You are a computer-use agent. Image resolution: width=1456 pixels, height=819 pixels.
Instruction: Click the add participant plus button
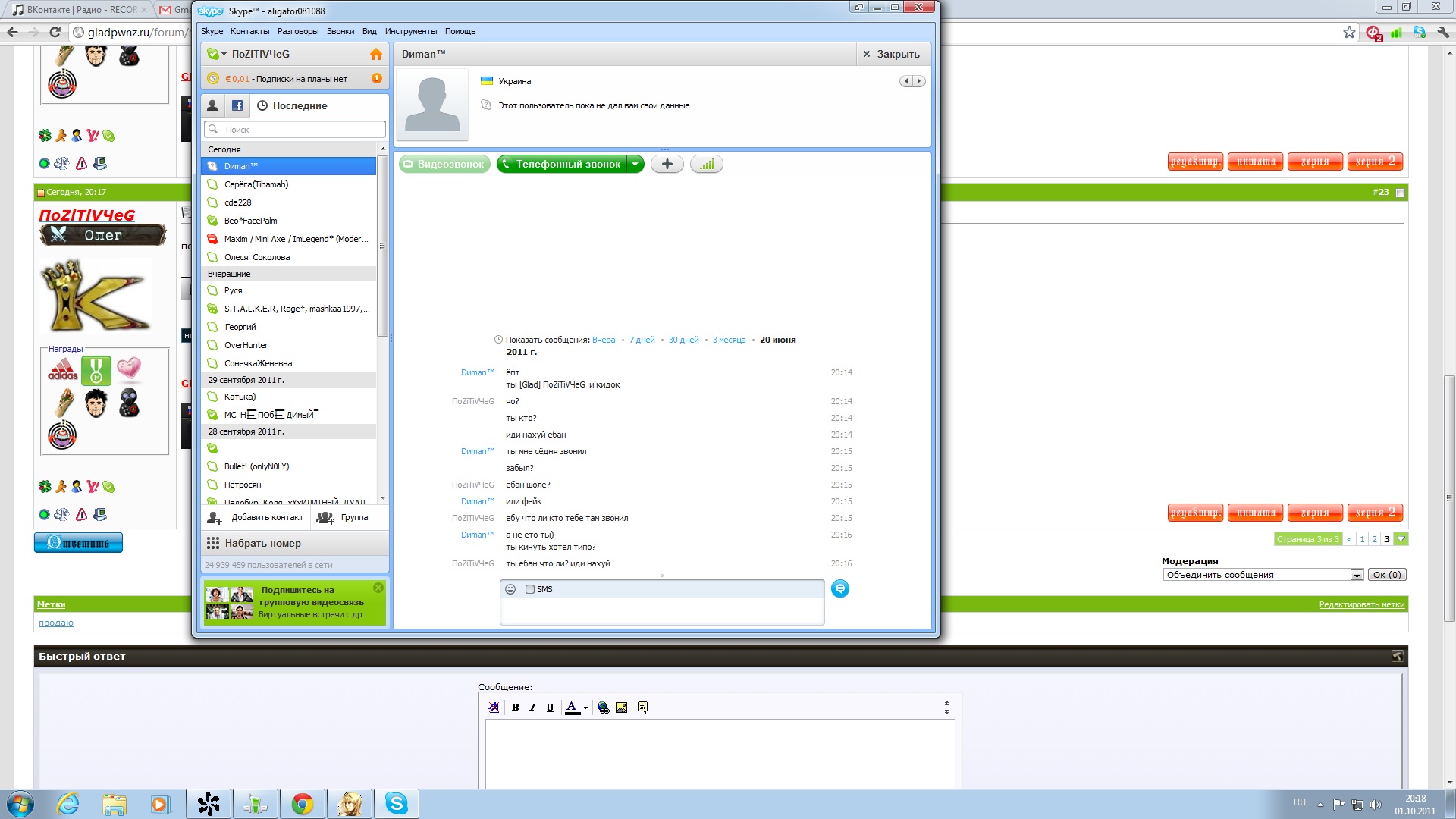pos(667,164)
